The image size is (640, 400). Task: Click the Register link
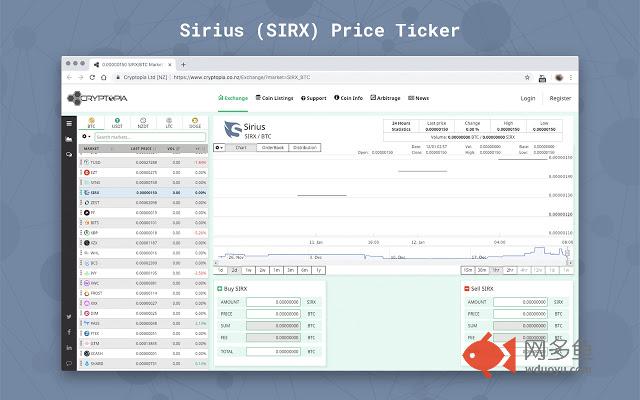pyautogui.click(x=560, y=98)
